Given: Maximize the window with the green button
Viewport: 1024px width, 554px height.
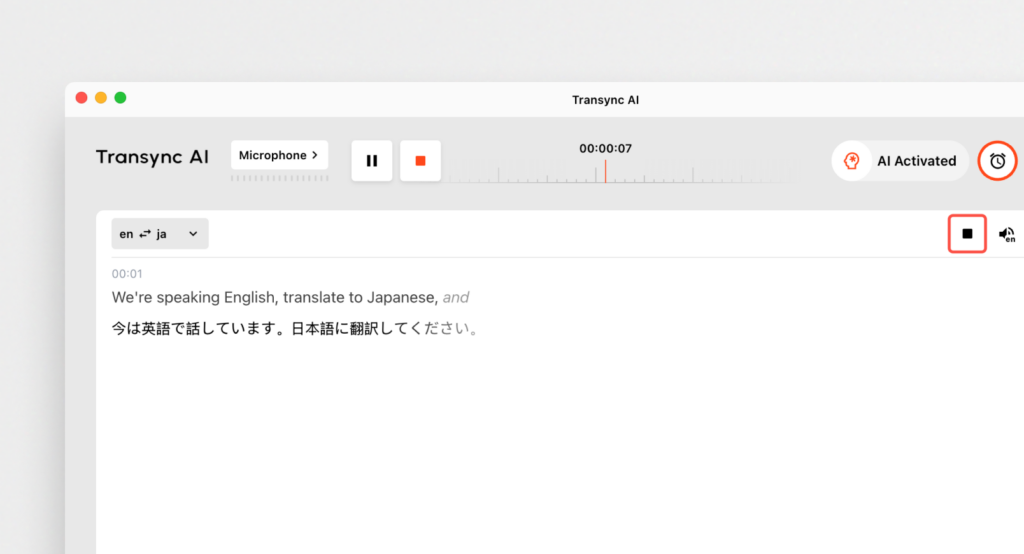Looking at the screenshot, I should click(x=120, y=97).
